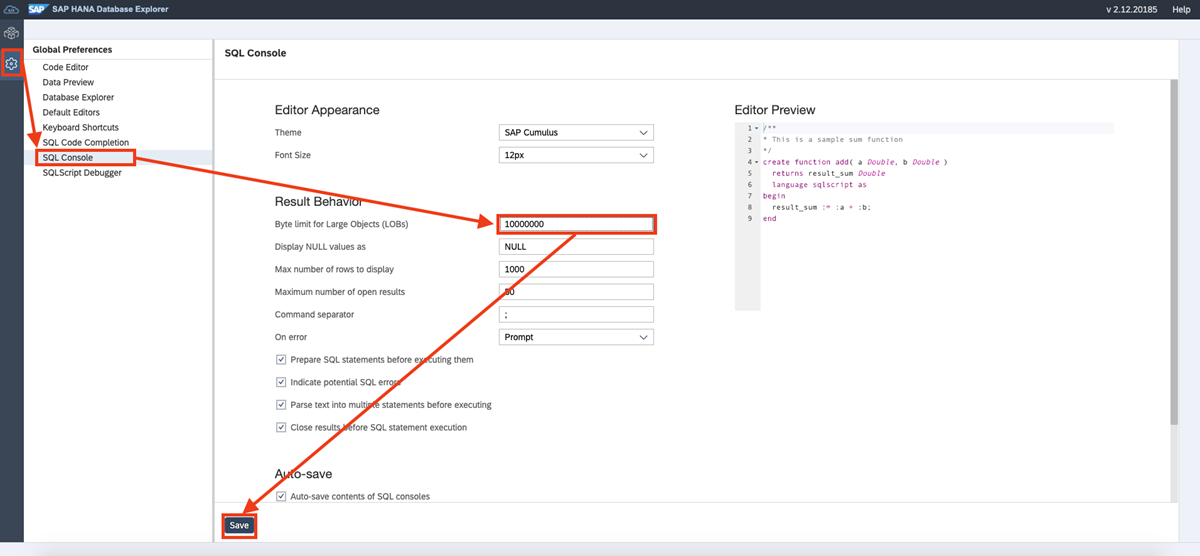This screenshot has width=1200, height=556.
Task: Open the database connections icon in sidebar
Action: click(x=12, y=34)
